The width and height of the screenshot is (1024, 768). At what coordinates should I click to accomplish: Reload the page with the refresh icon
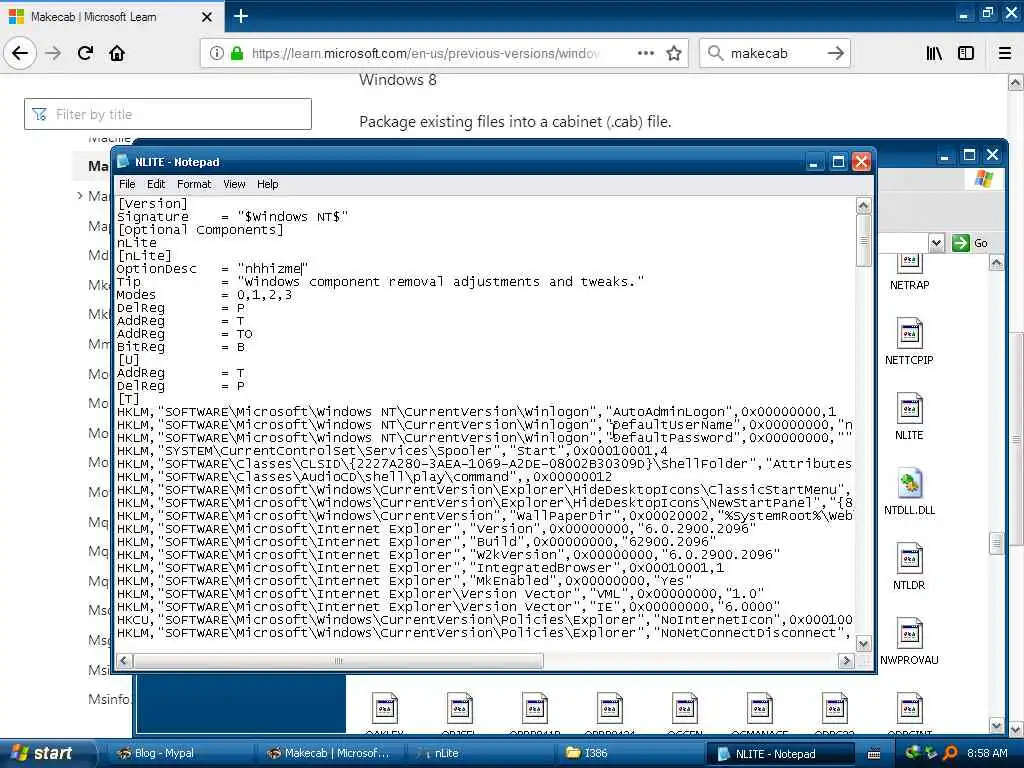pyautogui.click(x=85, y=53)
